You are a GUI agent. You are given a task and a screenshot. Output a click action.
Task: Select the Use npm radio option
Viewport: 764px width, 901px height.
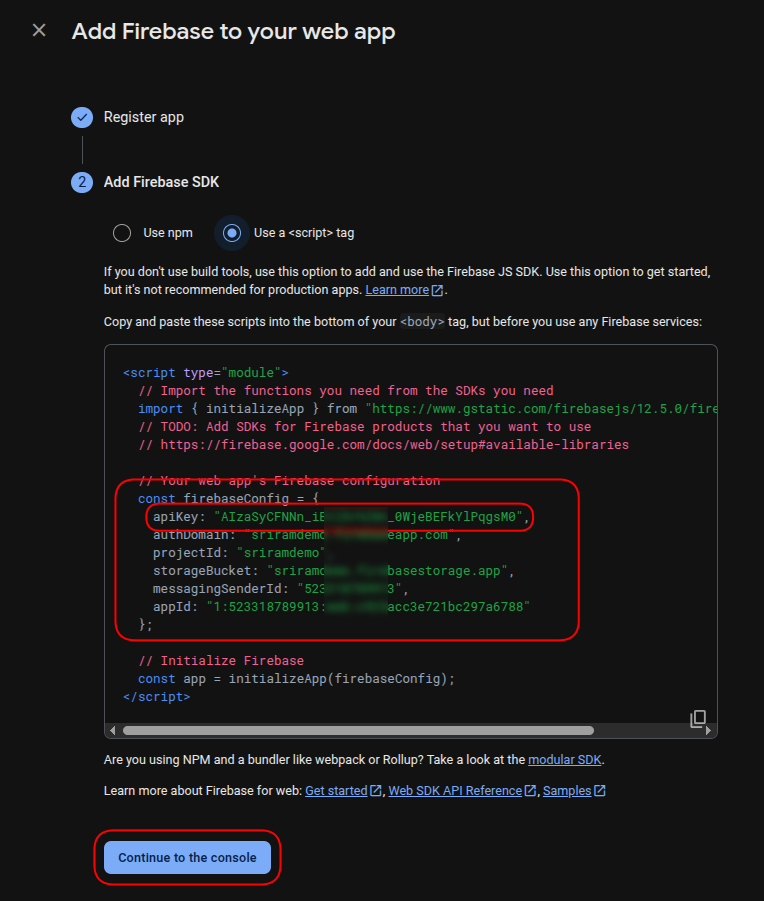point(122,233)
